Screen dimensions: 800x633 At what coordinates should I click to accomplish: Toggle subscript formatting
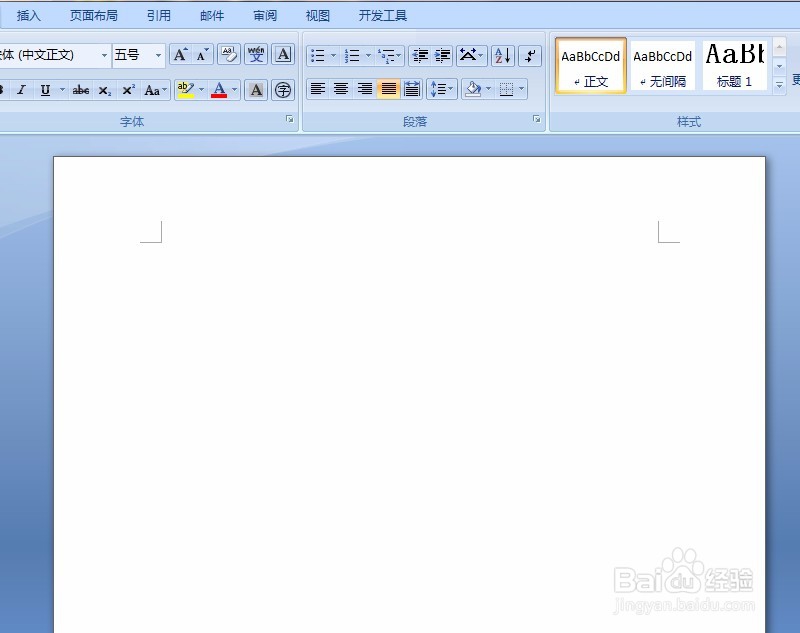[104, 90]
